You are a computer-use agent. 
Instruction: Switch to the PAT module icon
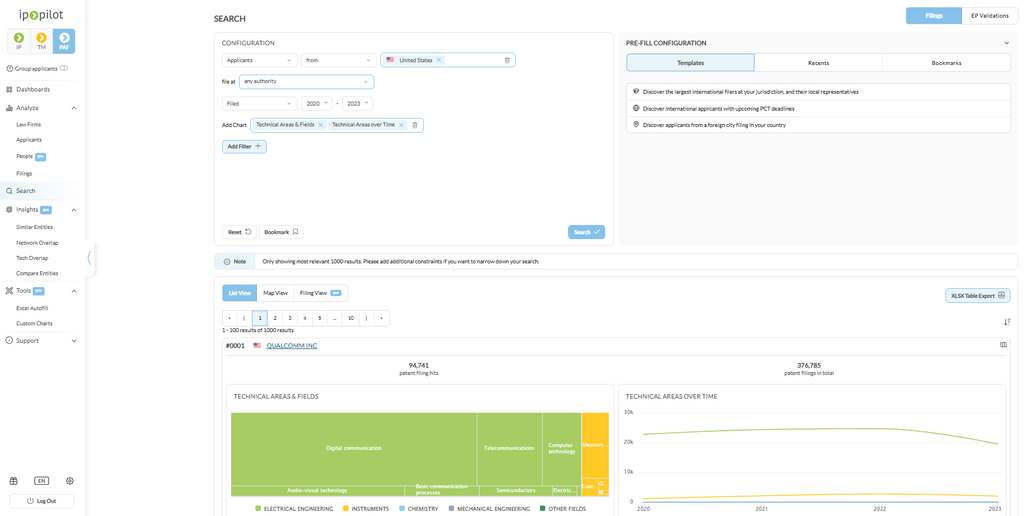point(64,41)
